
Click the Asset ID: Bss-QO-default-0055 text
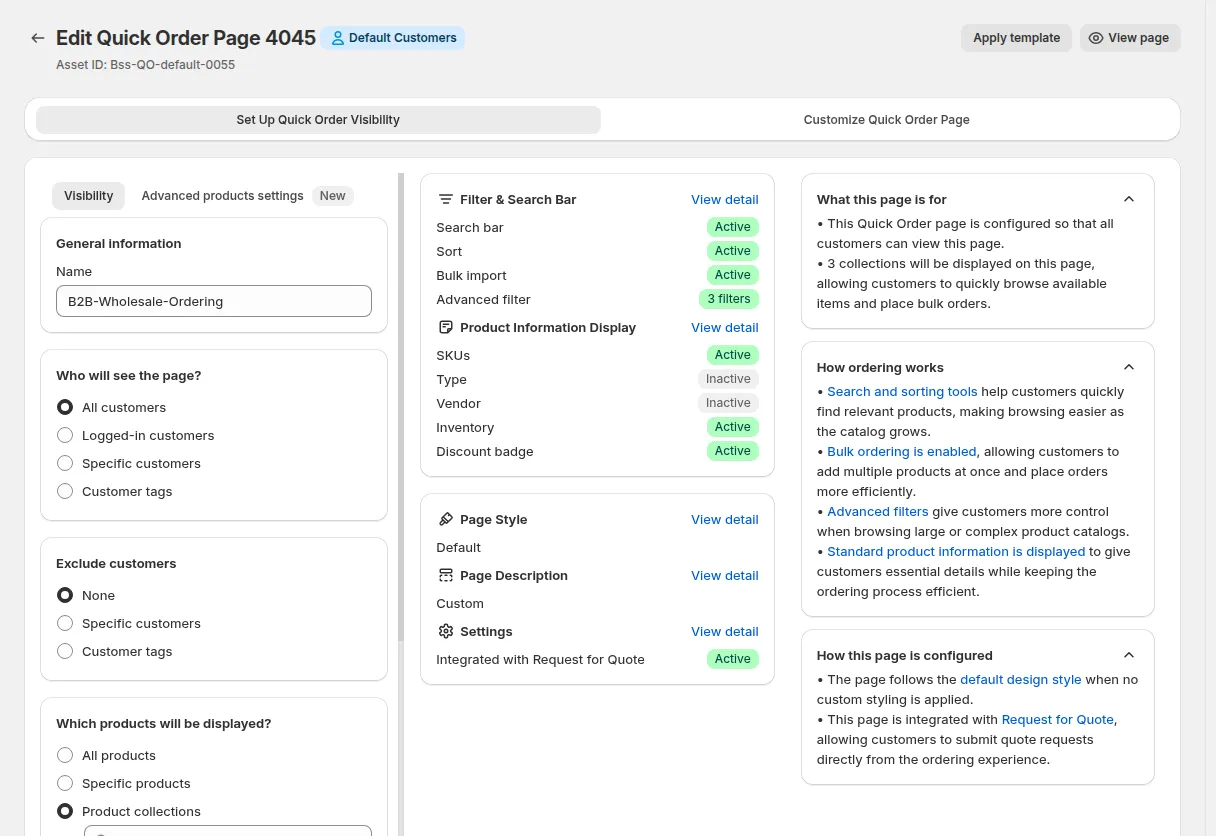[146, 64]
